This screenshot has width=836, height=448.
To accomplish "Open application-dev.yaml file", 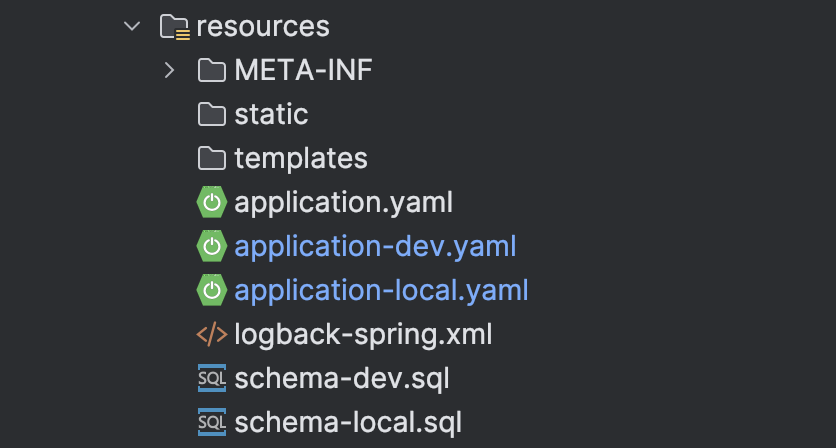I will [375, 246].
